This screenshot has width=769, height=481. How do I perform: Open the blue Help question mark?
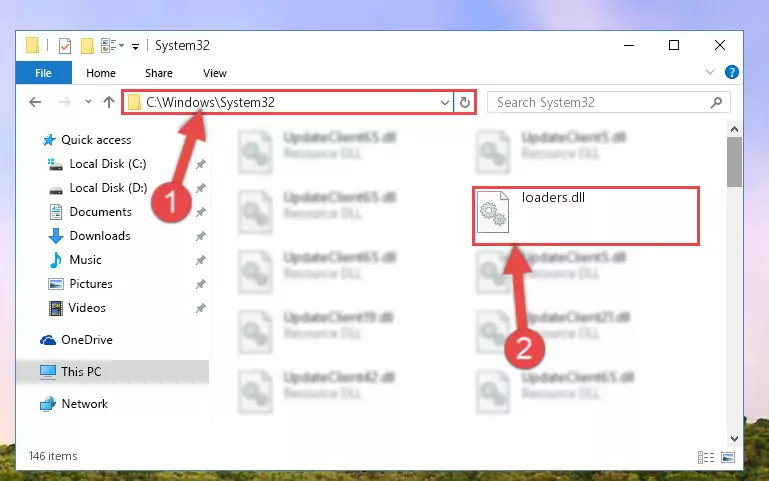732,73
